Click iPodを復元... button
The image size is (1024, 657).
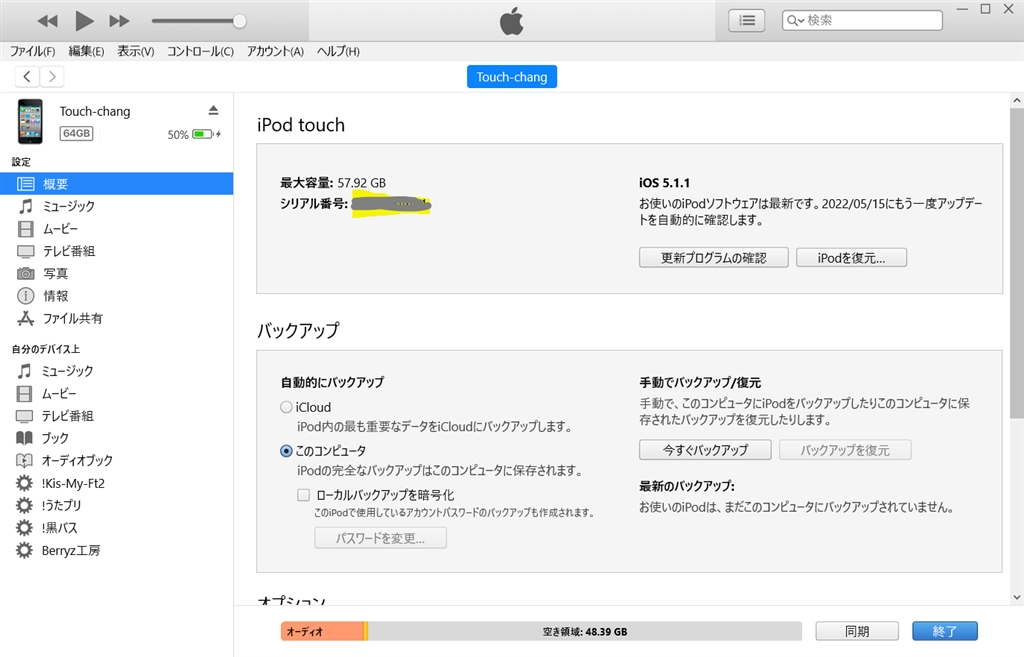tap(852, 257)
